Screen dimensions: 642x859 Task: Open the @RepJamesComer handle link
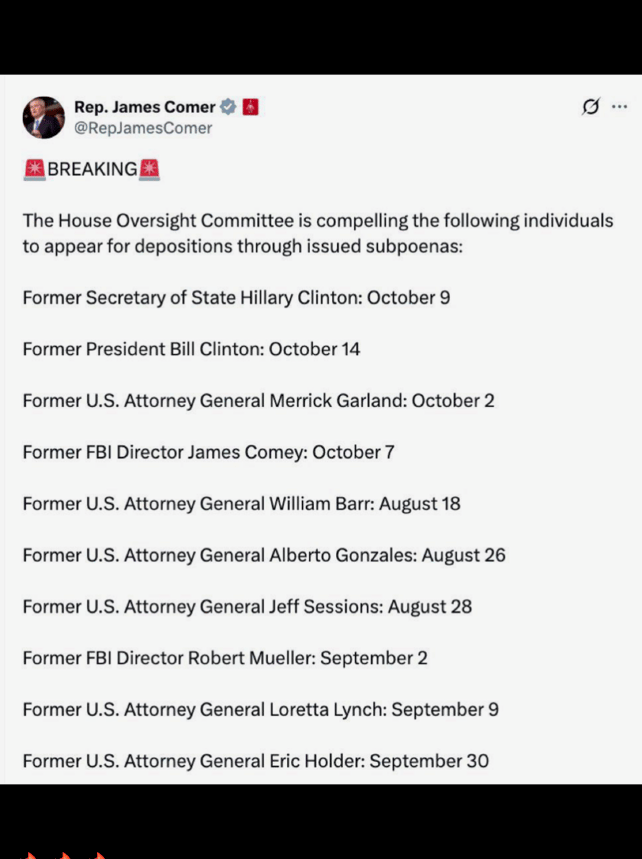point(142,128)
